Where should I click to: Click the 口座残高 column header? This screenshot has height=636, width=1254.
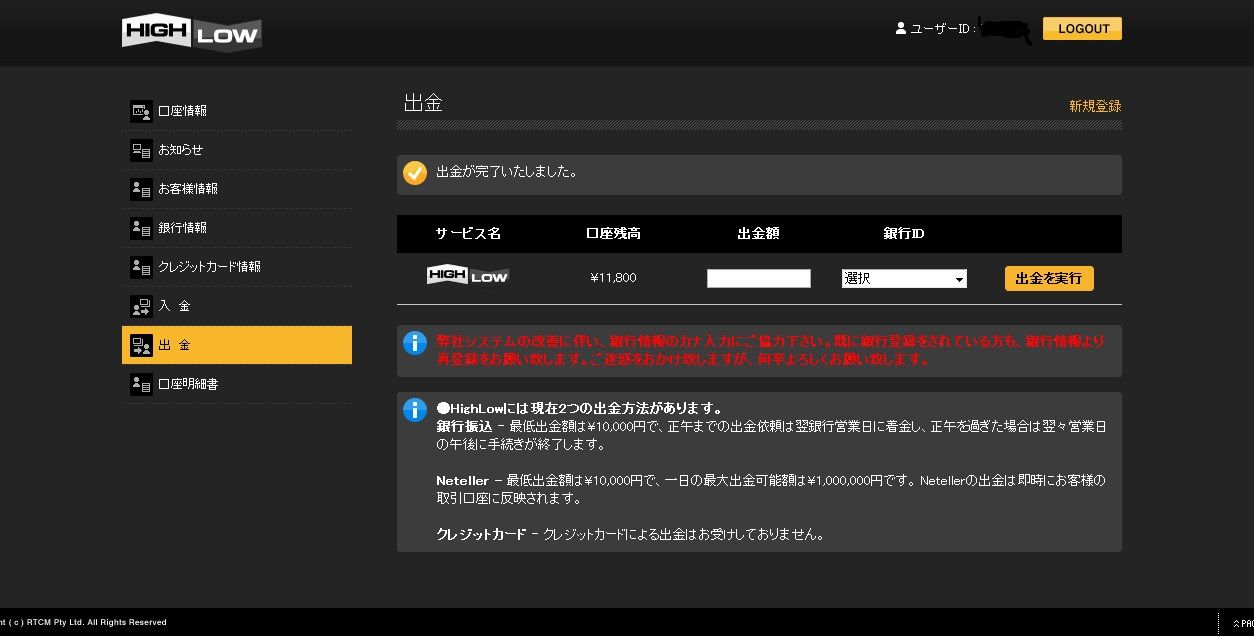pyautogui.click(x=613, y=234)
